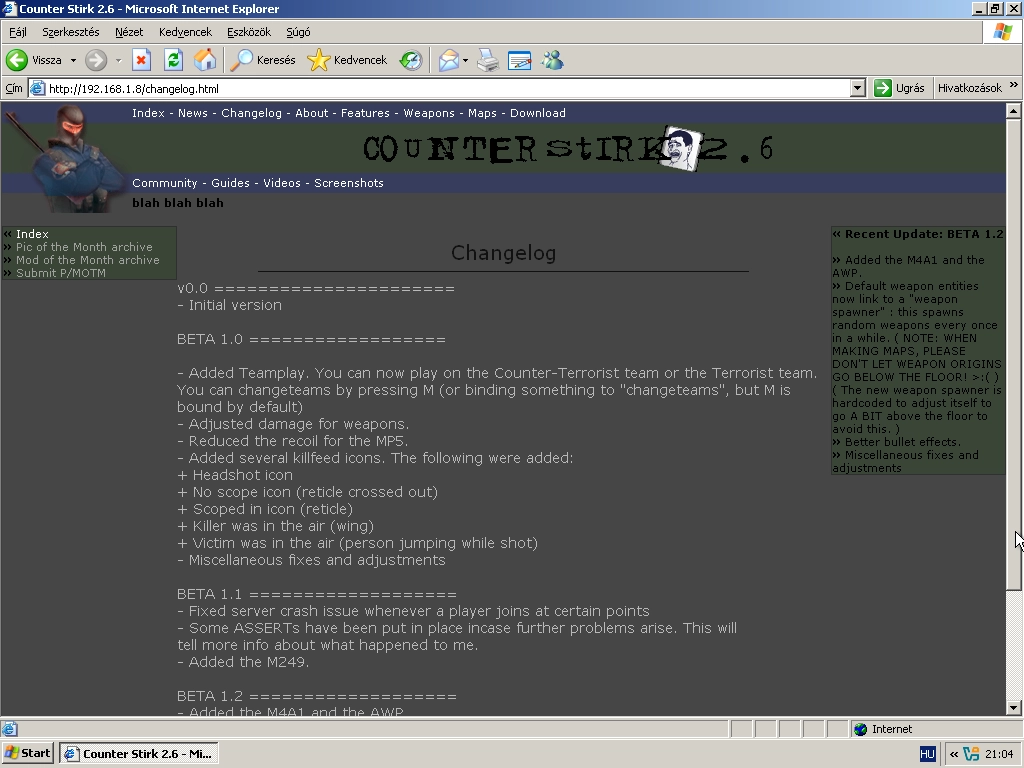Click Submit P/MOTM sidebar link

61,273
